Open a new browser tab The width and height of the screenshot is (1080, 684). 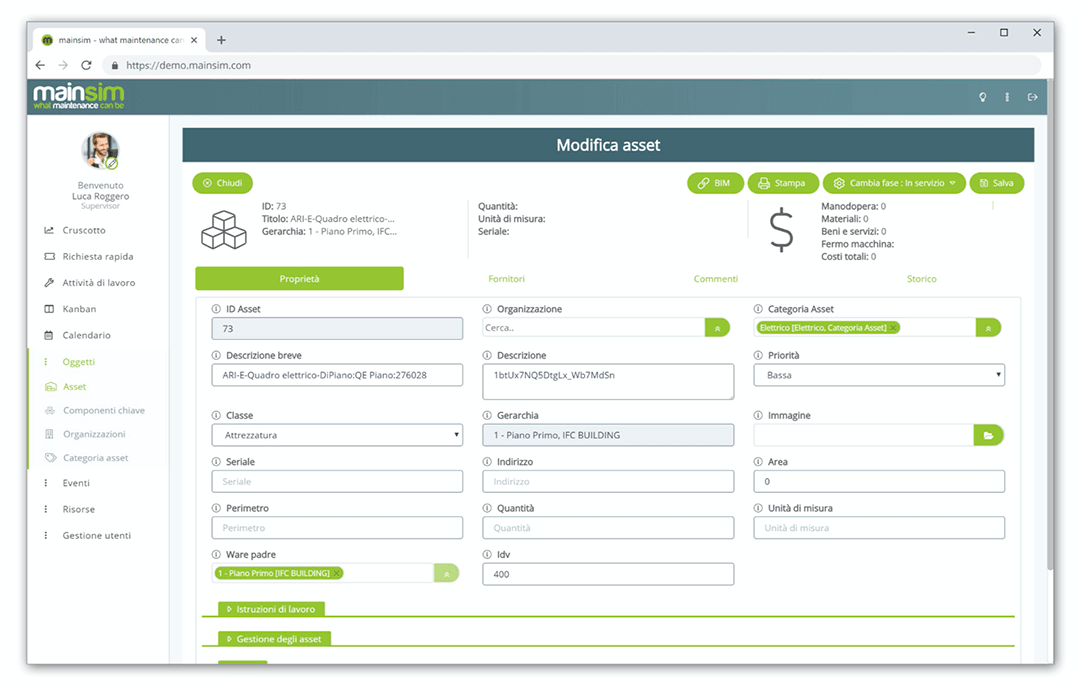pos(221,40)
